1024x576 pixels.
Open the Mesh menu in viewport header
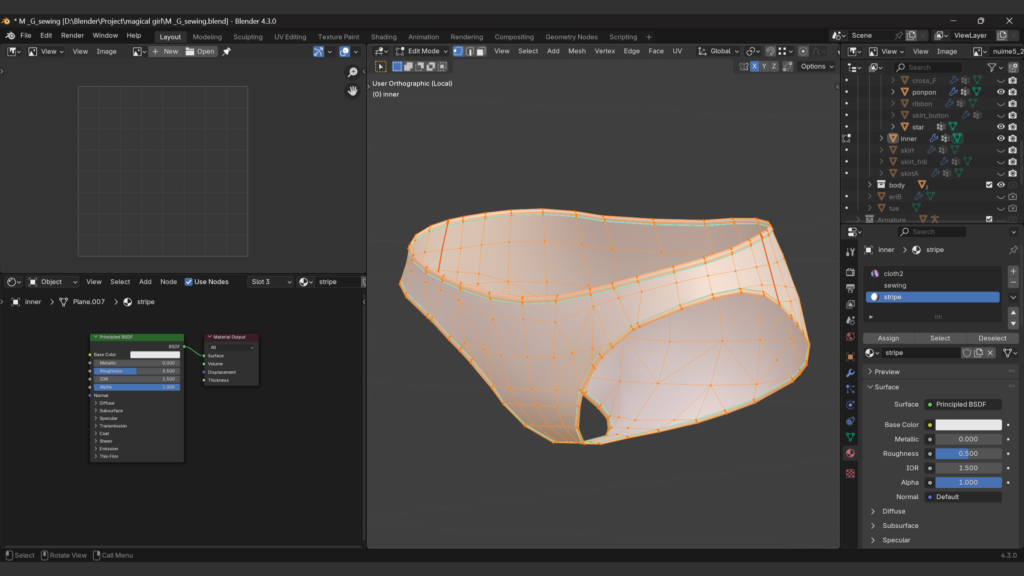coord(577,51)
